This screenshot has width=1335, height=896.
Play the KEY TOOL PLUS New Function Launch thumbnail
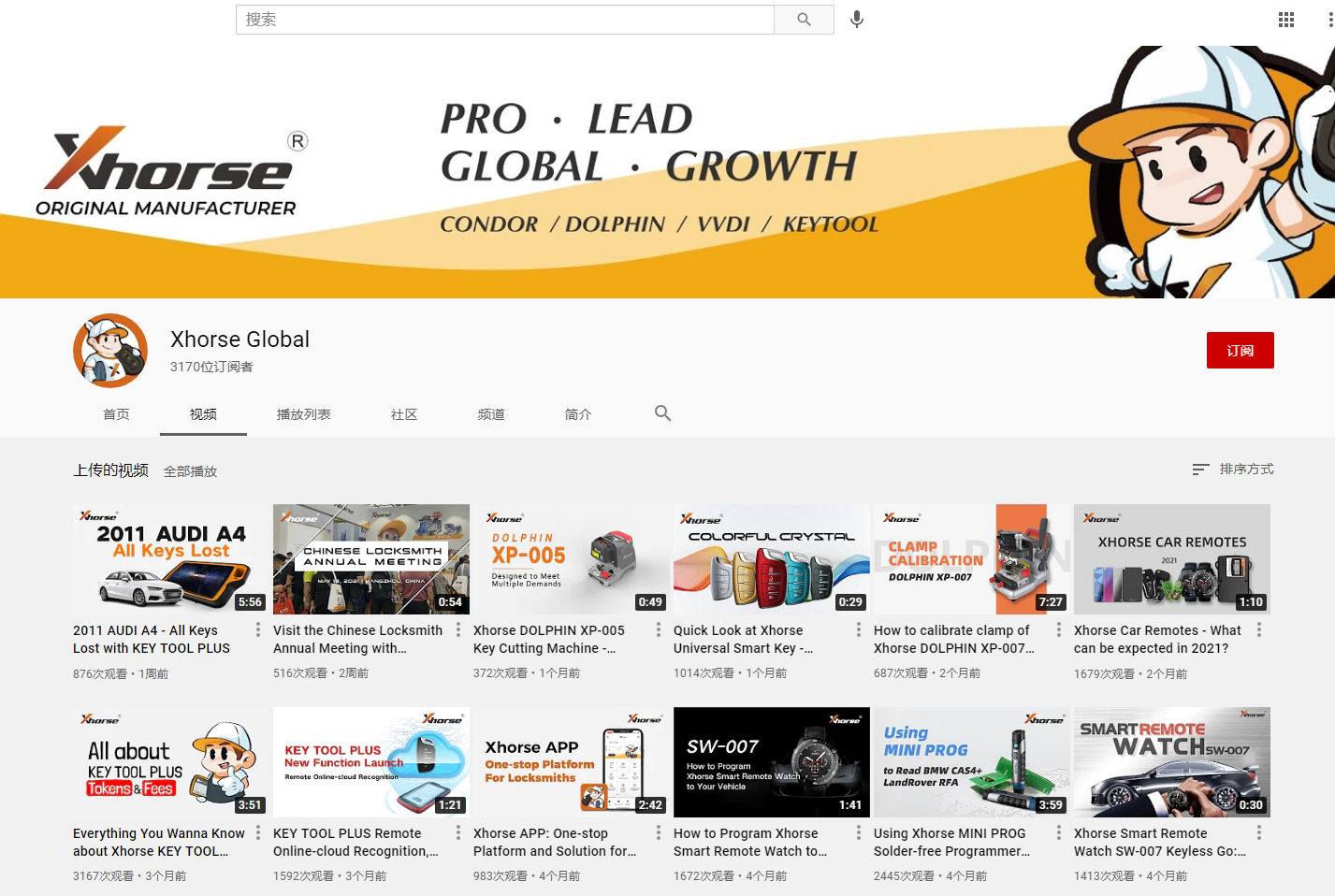click(x=371, y=762)
